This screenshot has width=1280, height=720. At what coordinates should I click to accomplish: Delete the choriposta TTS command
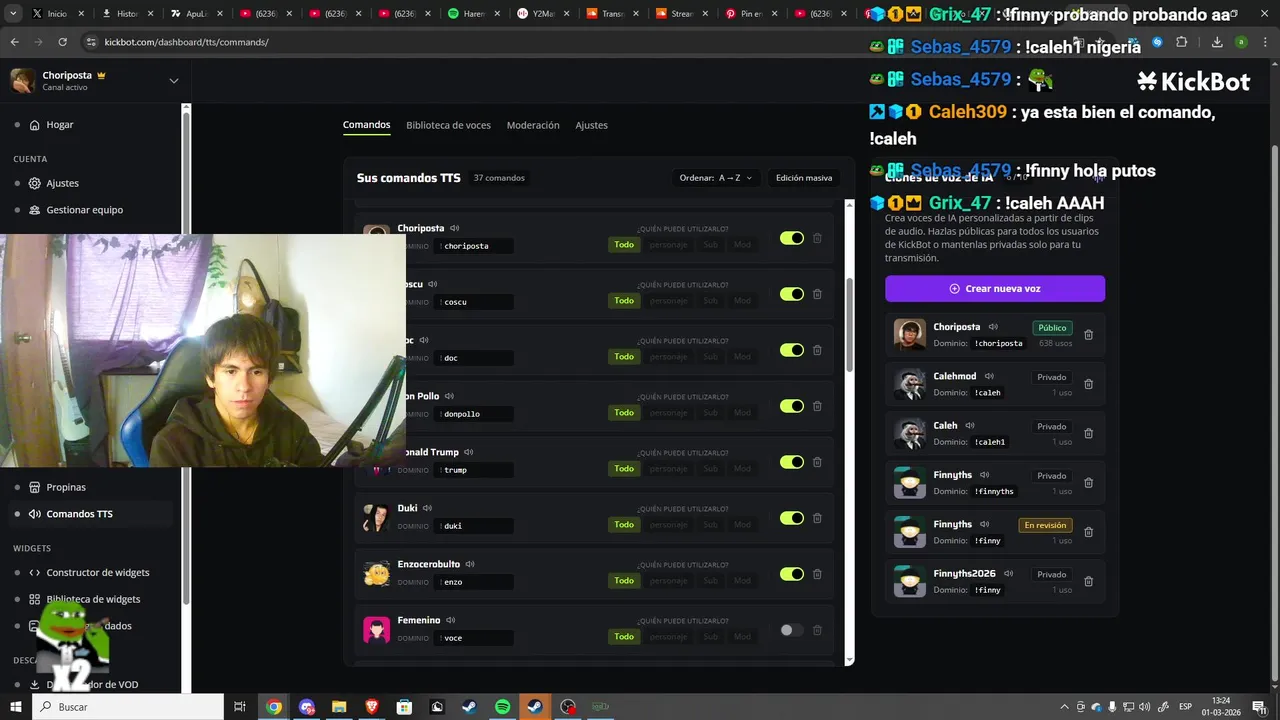[817, 238]
